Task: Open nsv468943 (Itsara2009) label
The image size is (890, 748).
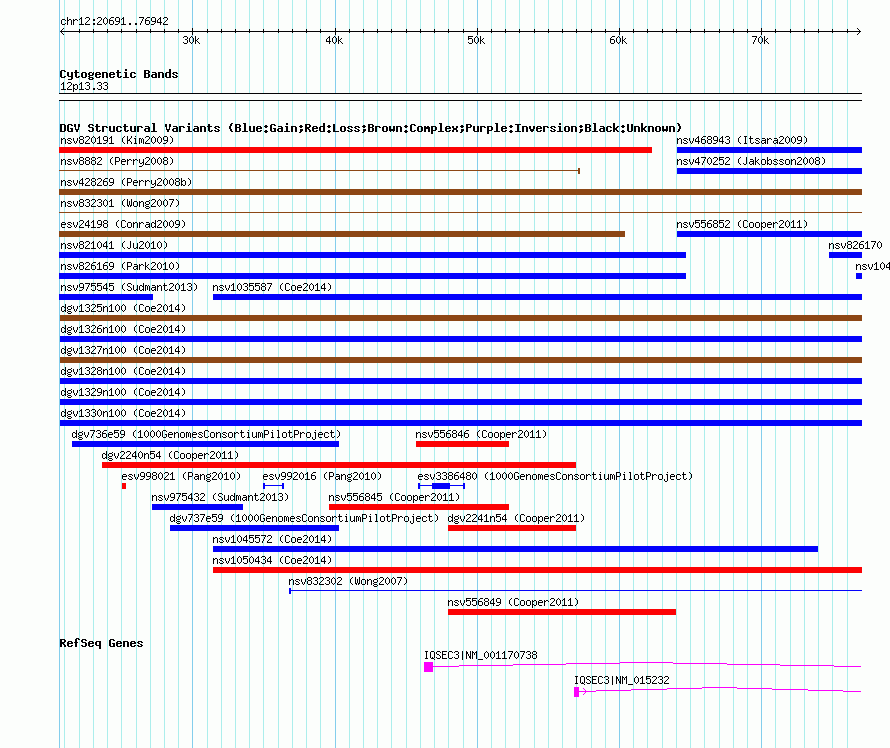Action: [x=742, y=140]
